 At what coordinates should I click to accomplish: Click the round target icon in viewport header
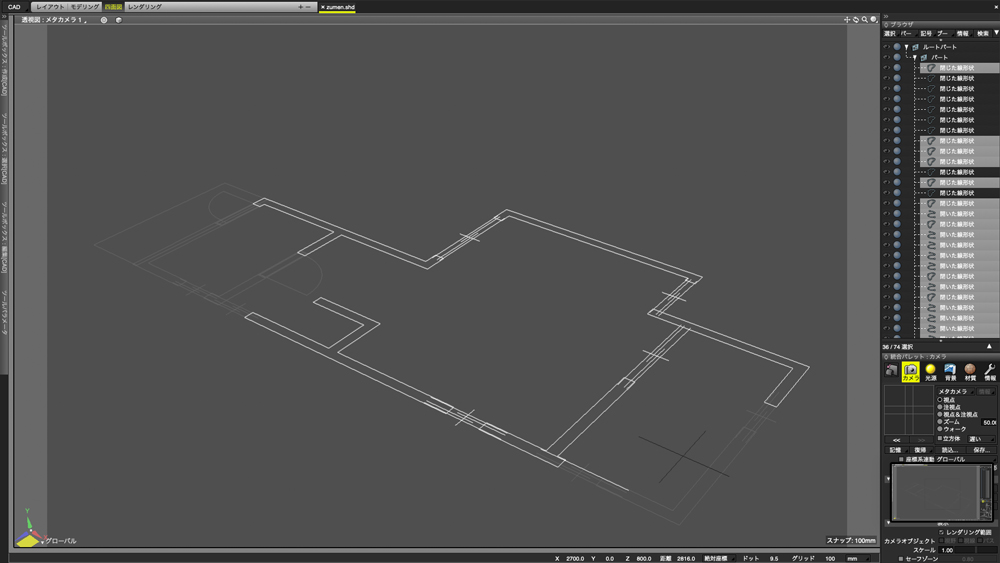[x=104, y=20]
